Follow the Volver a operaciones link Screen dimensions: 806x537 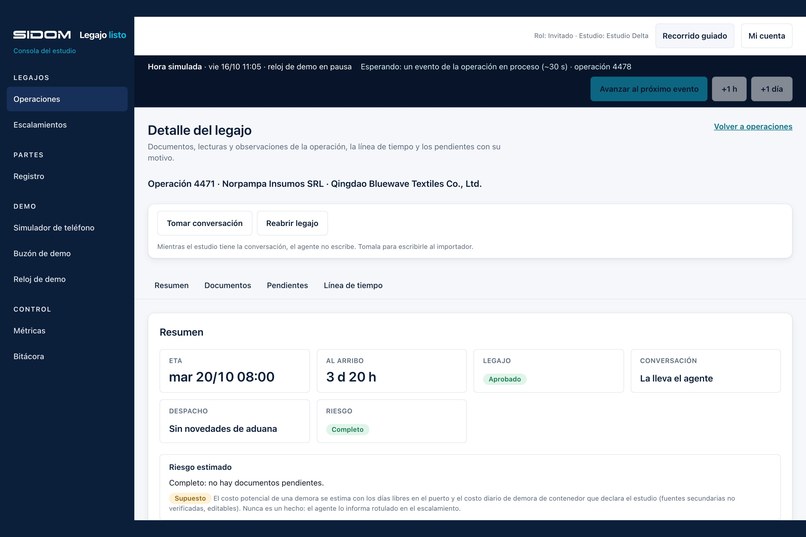click(x=753, y=126)
